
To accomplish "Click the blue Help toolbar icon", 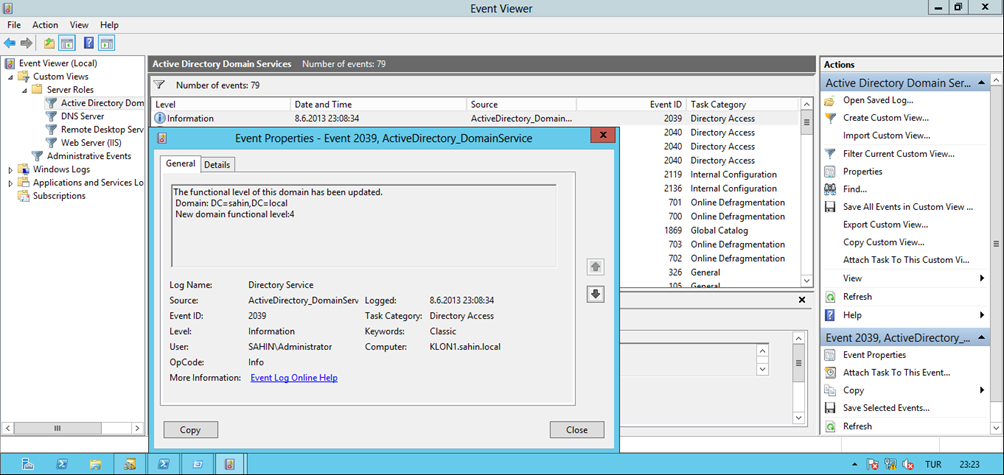I will [90, 44].
